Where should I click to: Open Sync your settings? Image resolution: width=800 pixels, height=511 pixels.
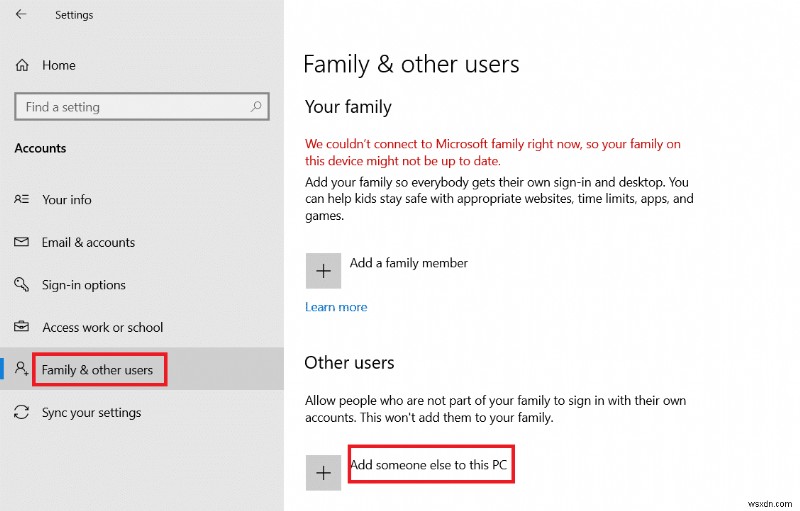[x=92, y=413]
